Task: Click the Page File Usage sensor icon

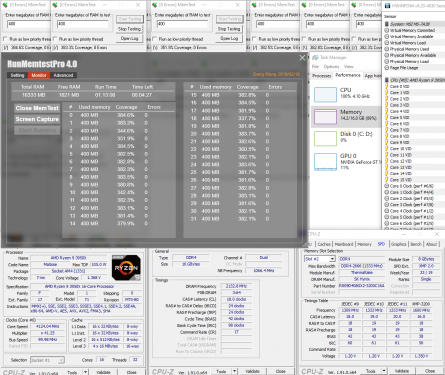Action: (x=387, y=68)
